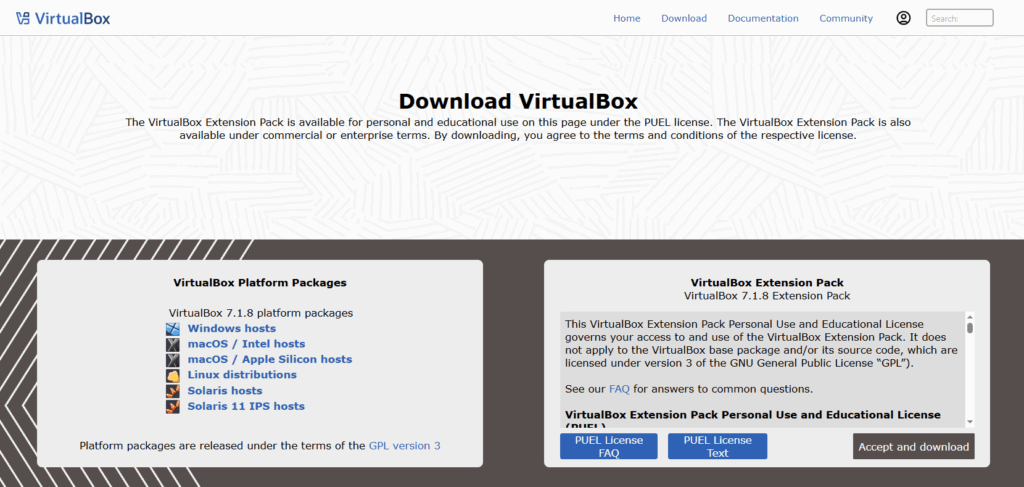Open the Community navigation item

coord(846,18)
